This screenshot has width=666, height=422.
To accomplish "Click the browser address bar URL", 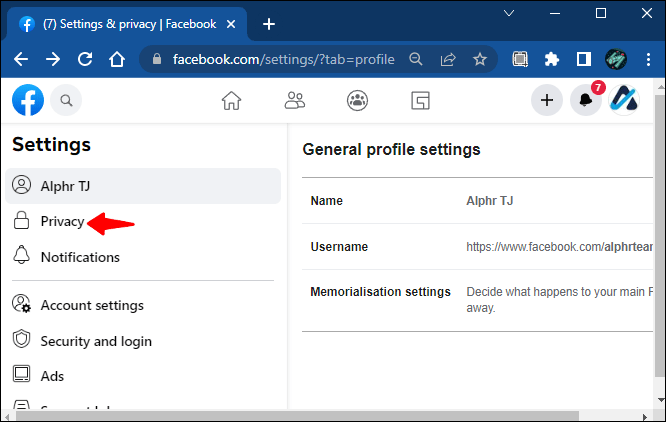I will pos(284,59).
